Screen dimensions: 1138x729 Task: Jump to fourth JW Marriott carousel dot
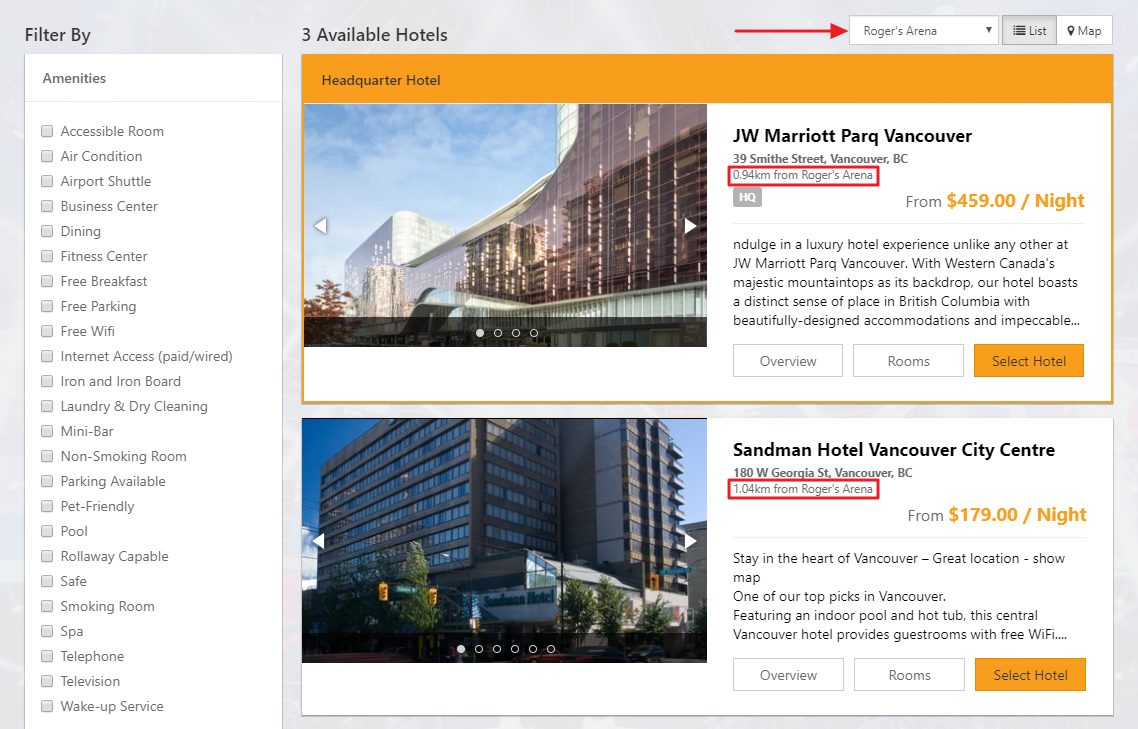(534, 333)
